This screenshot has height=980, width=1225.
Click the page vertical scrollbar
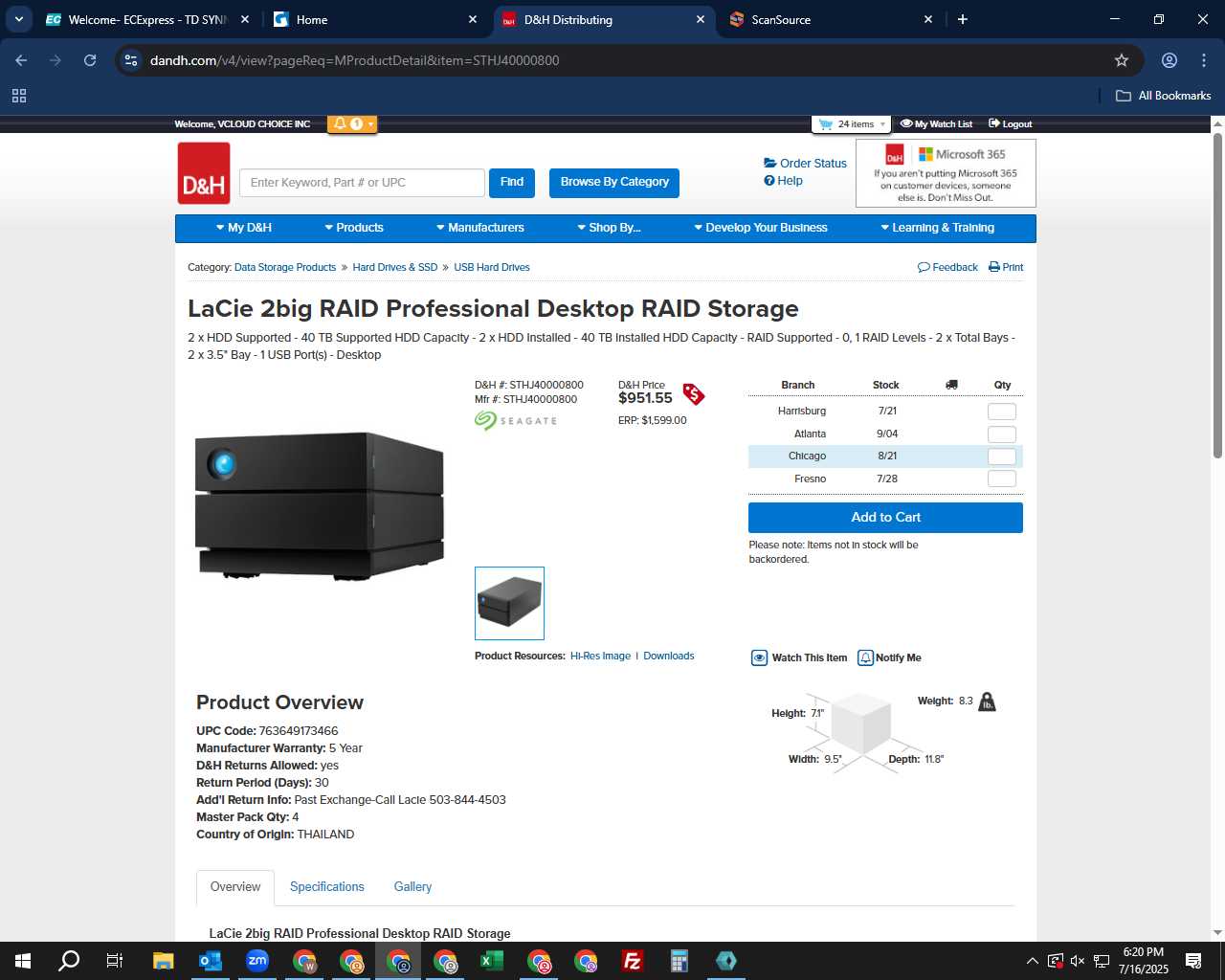pos(1217,295)
